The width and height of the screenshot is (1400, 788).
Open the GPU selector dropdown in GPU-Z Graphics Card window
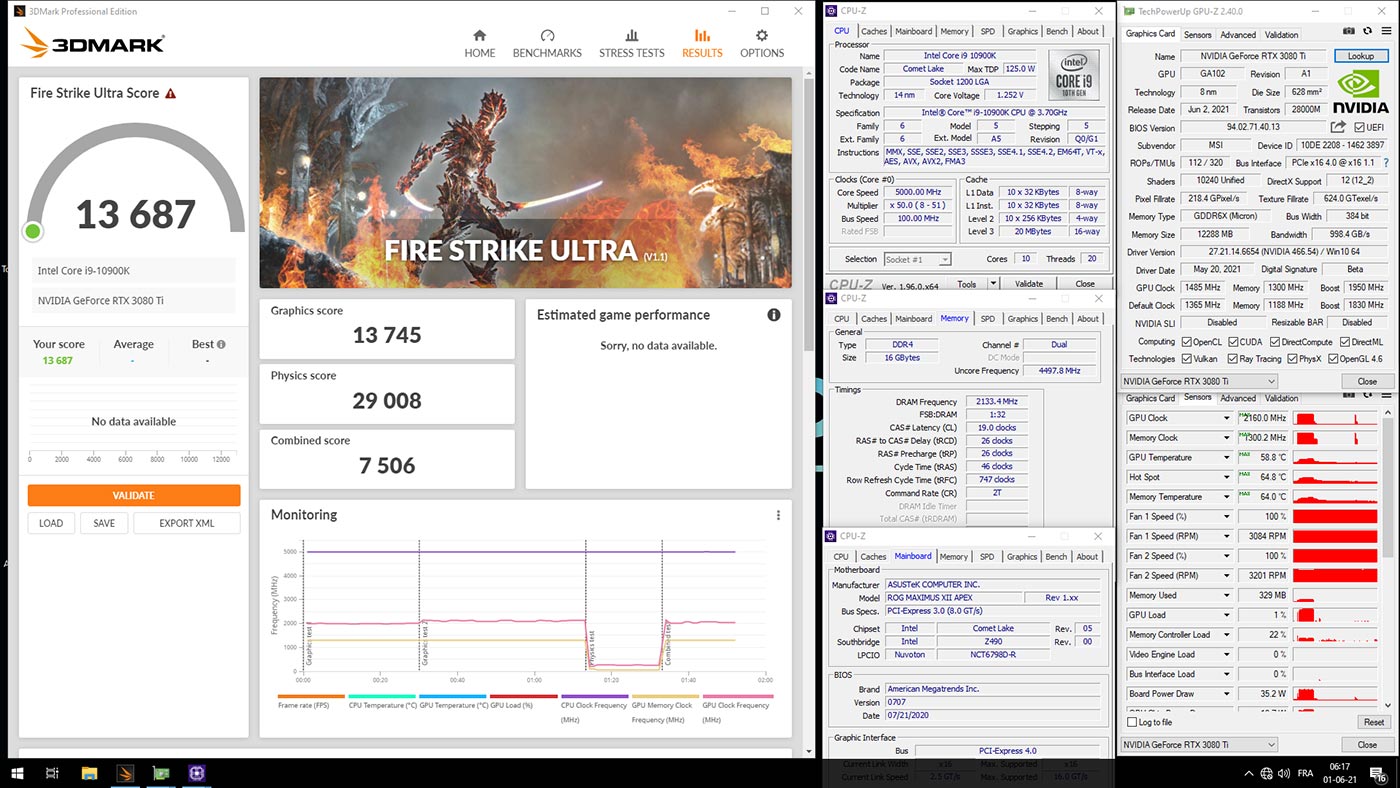pyautogui.click(x=1200, y=381)
